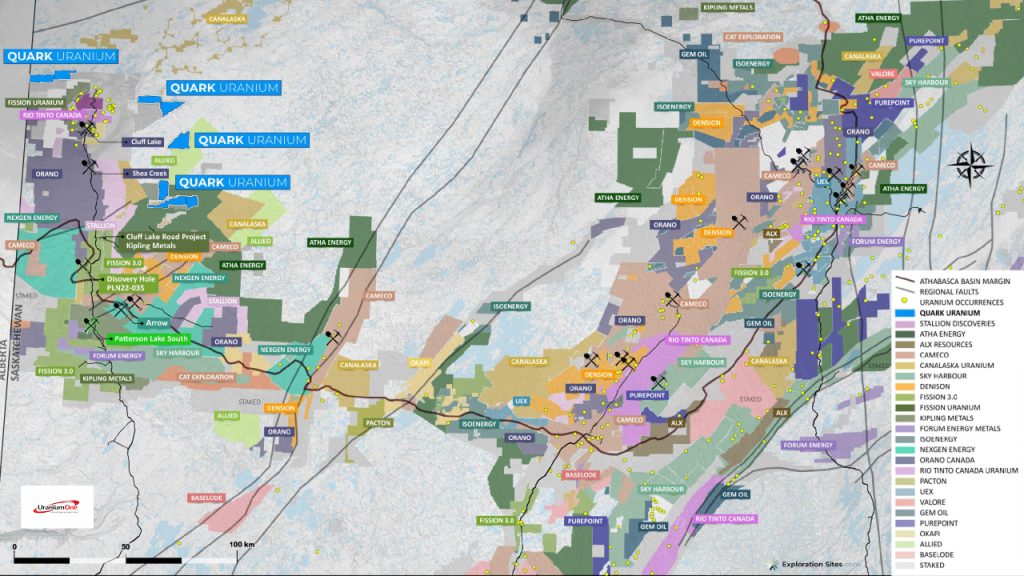Screen dimensions: 1024x576
Task: Click the Shea Creek map label
Action: [x=146, y=173]
